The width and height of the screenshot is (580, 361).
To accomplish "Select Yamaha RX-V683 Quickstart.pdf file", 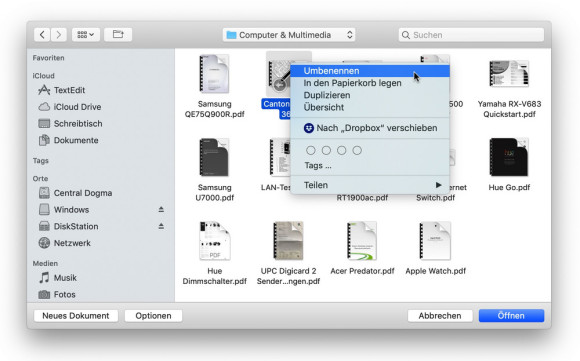I will (509, 89).
